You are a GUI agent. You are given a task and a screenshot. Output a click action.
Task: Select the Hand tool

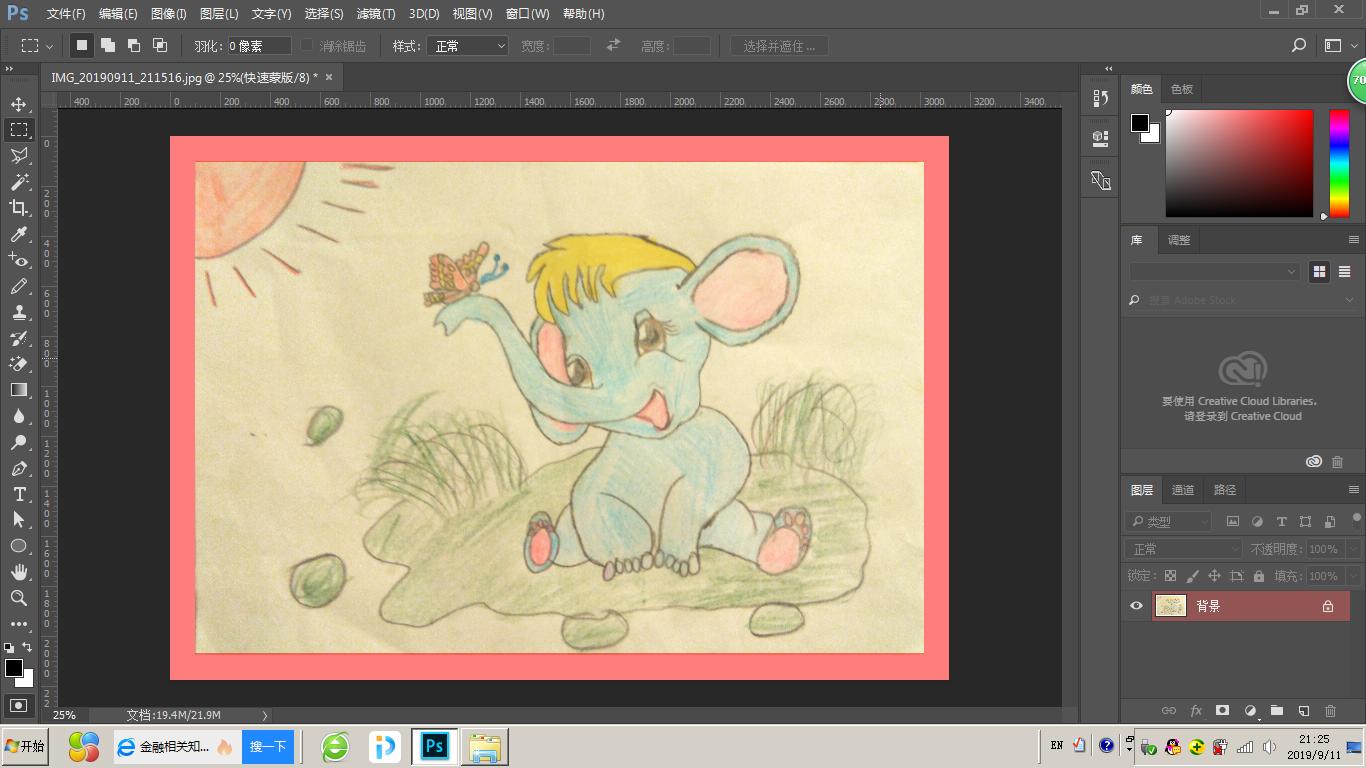click(18, 572)
